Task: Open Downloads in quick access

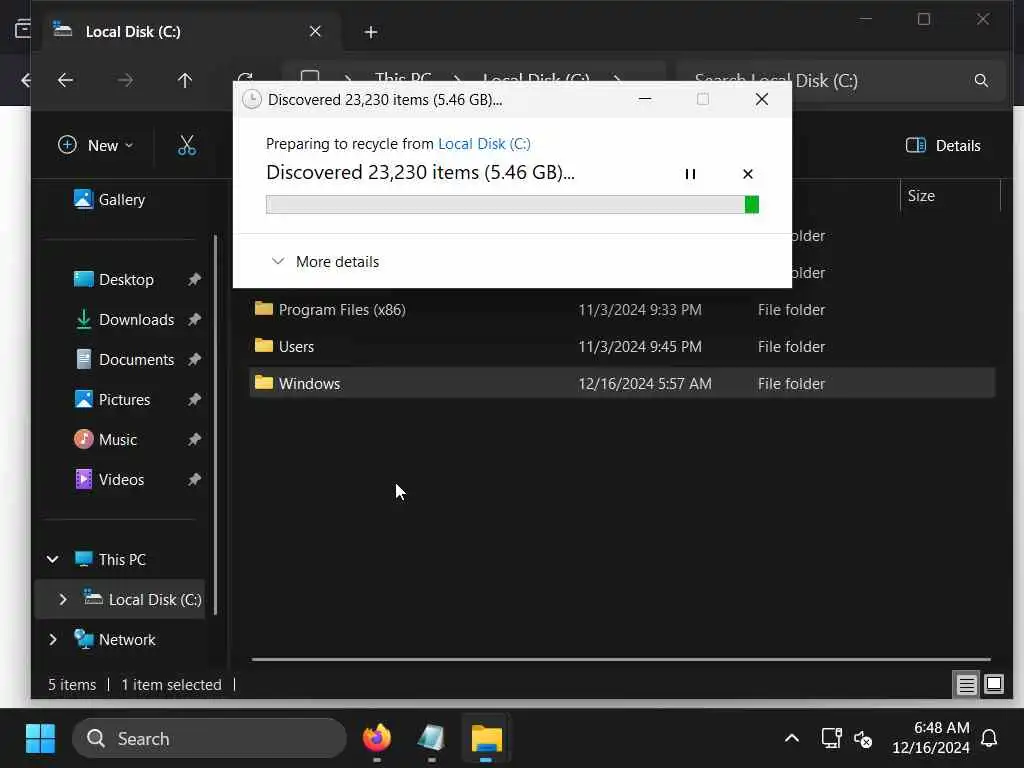Action: point(124,319)
